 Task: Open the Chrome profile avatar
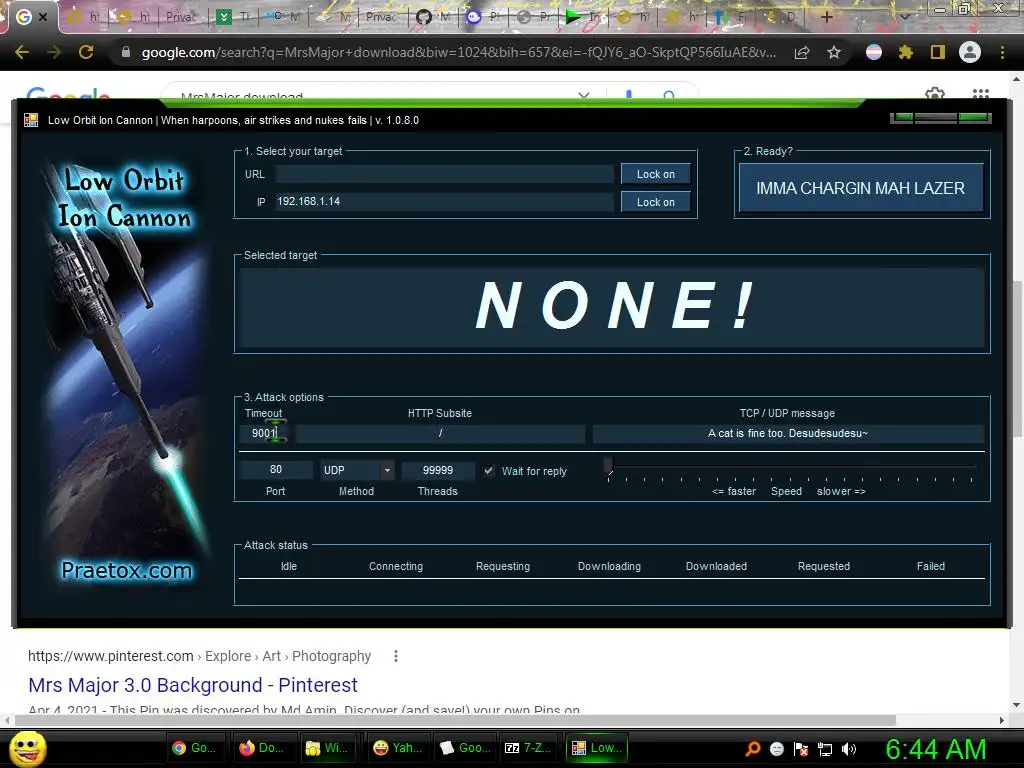[970, 52]
